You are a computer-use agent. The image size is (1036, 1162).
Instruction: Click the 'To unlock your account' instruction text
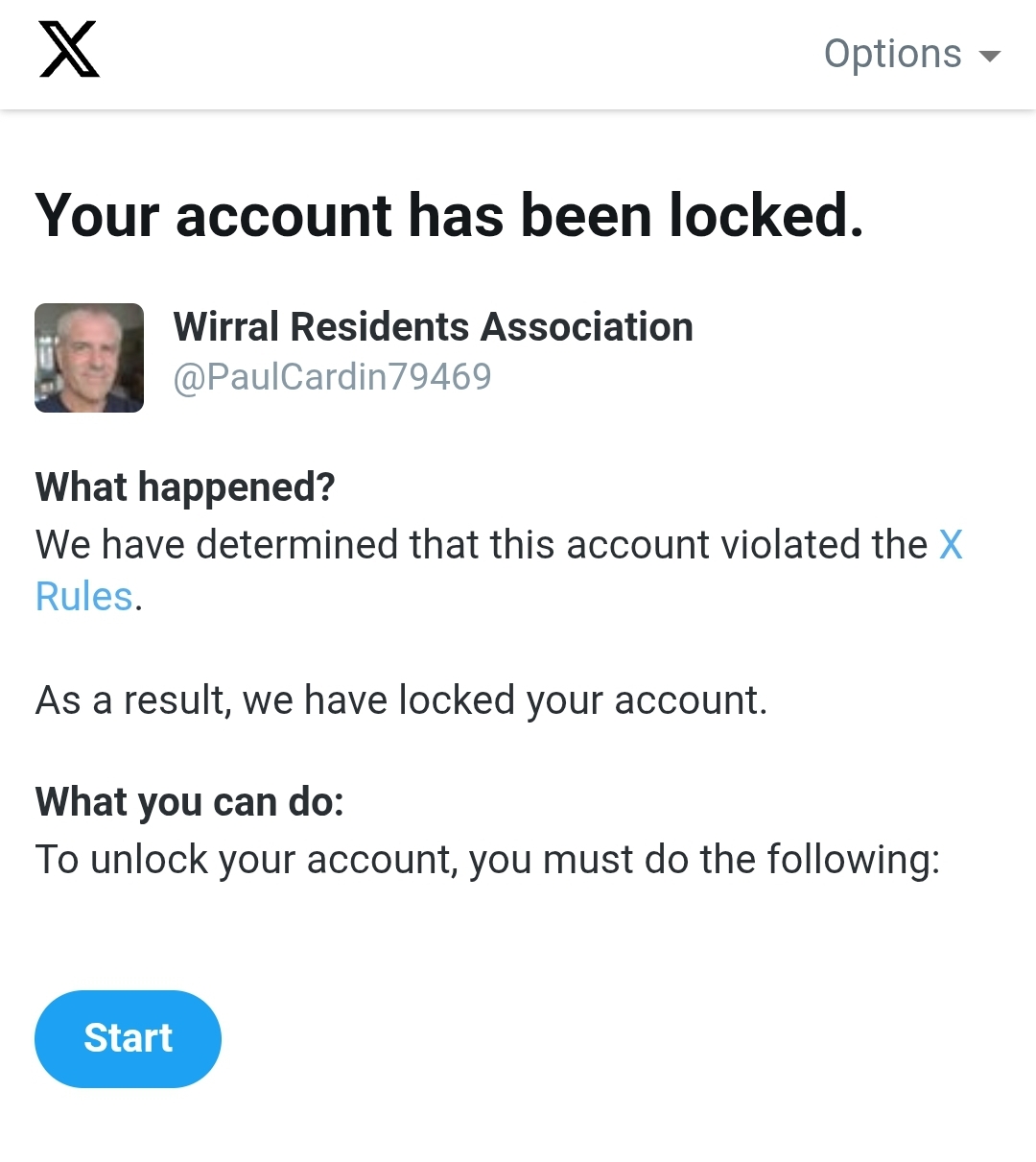click(x=487, y=860)
